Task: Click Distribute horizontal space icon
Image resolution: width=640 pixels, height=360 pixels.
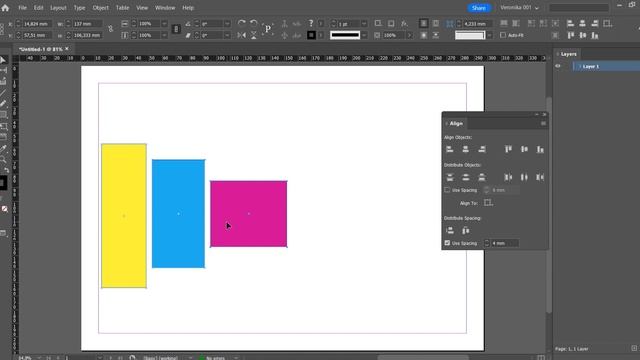Action: point(466,231)
